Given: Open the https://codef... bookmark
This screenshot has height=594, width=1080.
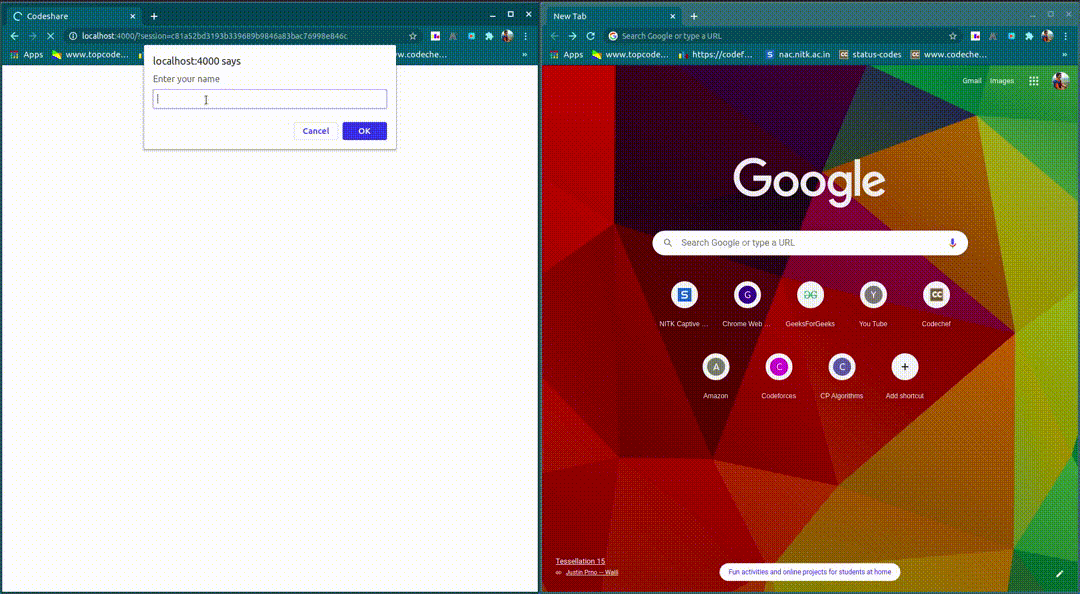Looking at the screenshot, I should tap(716, 54).
